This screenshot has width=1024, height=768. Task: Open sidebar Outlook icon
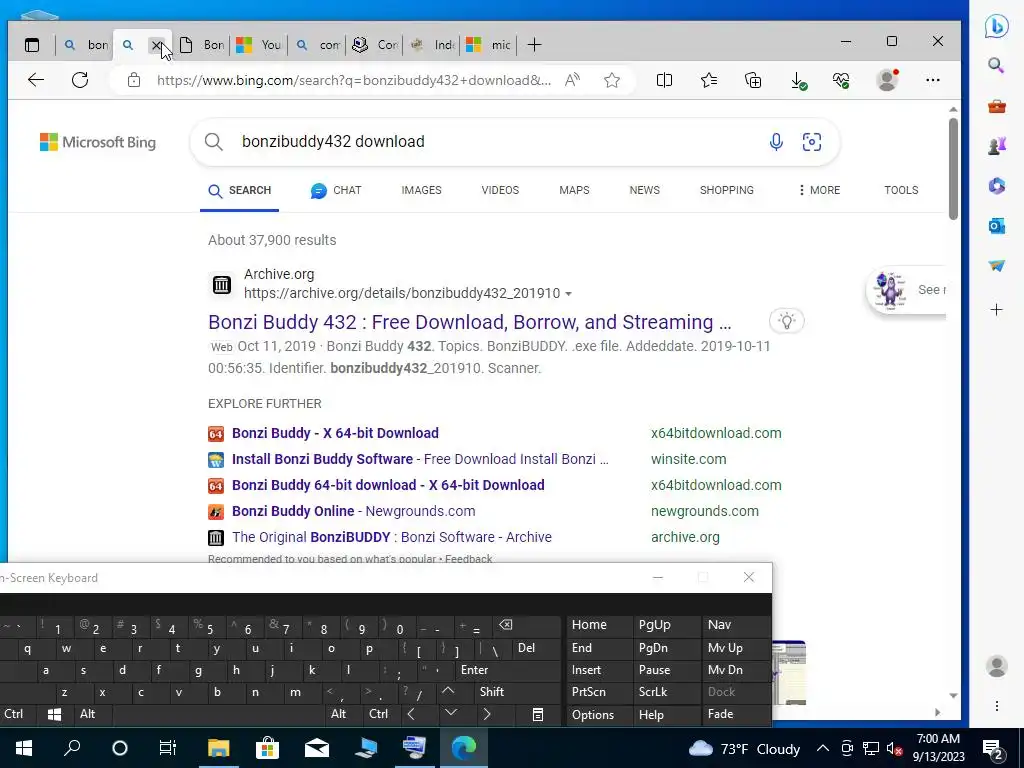pyautogui.click(x=997, y=226)
